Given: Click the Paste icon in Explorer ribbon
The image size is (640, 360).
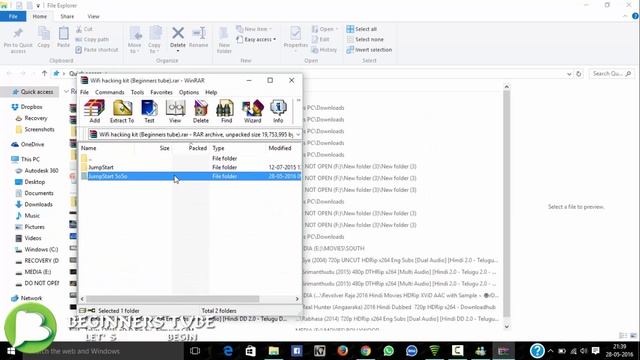Looking at the screenshot, I should 63,38.
